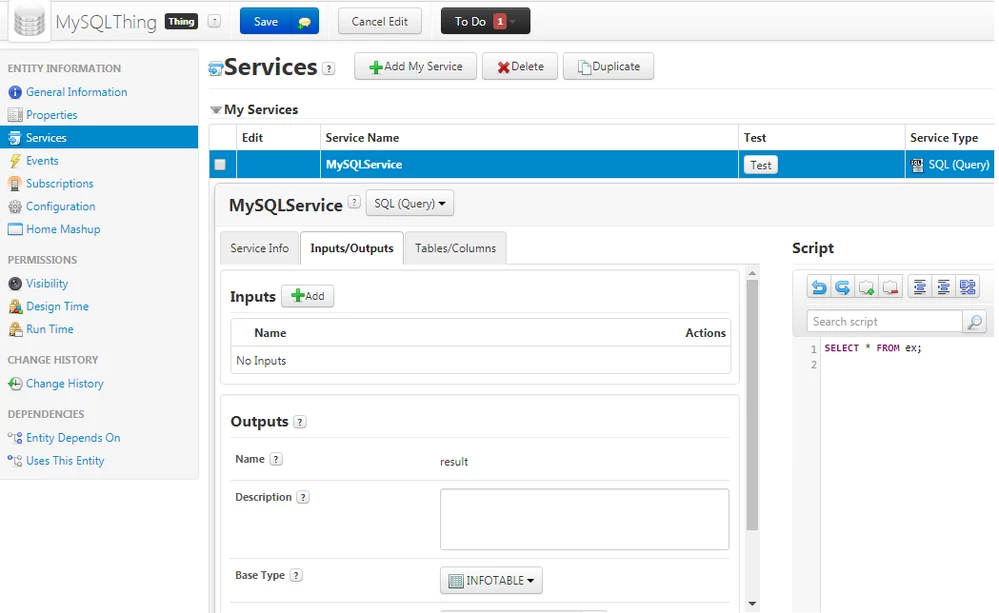Click the decrease indent icon in Script toolbar
The image size is (999, 613).
919,287
